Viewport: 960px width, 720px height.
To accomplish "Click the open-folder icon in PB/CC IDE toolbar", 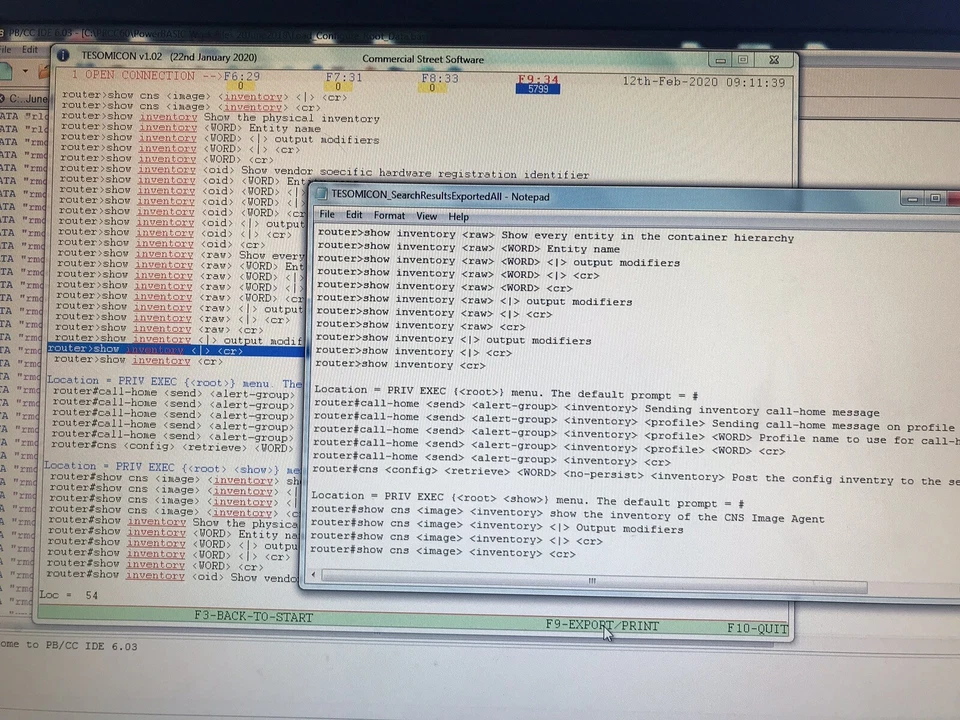I will [43, 71].
